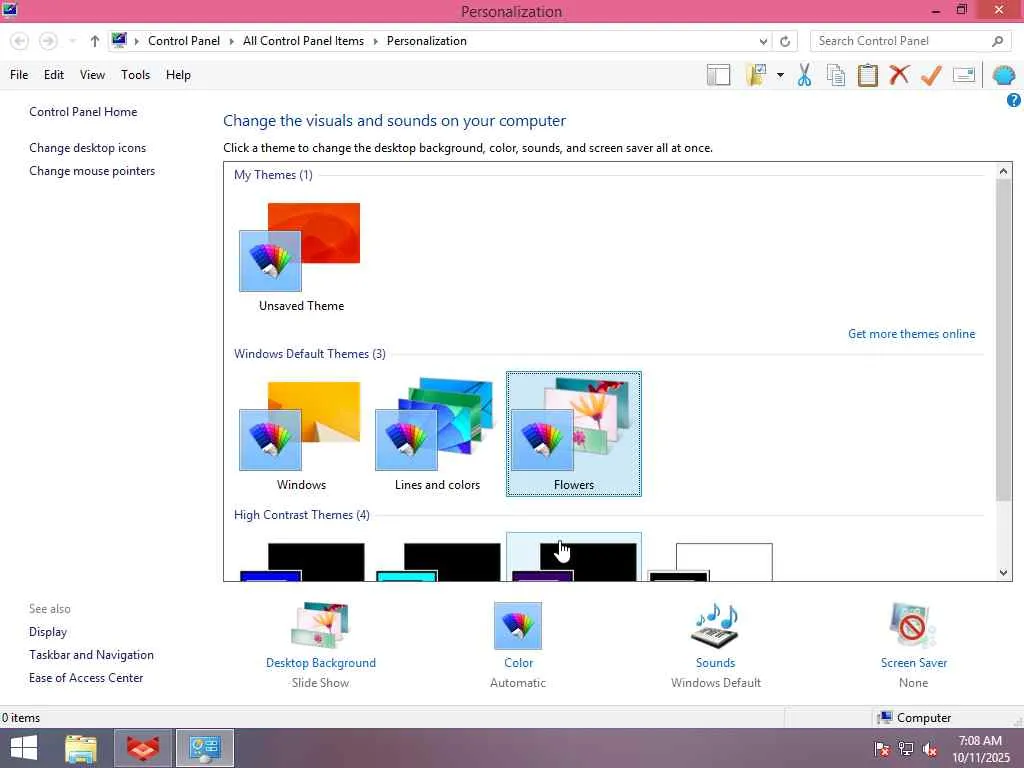This screenshot has height=768, width=1024.
Task: Open File Explorer from taskbar
Action: click(x=81, y=748)
